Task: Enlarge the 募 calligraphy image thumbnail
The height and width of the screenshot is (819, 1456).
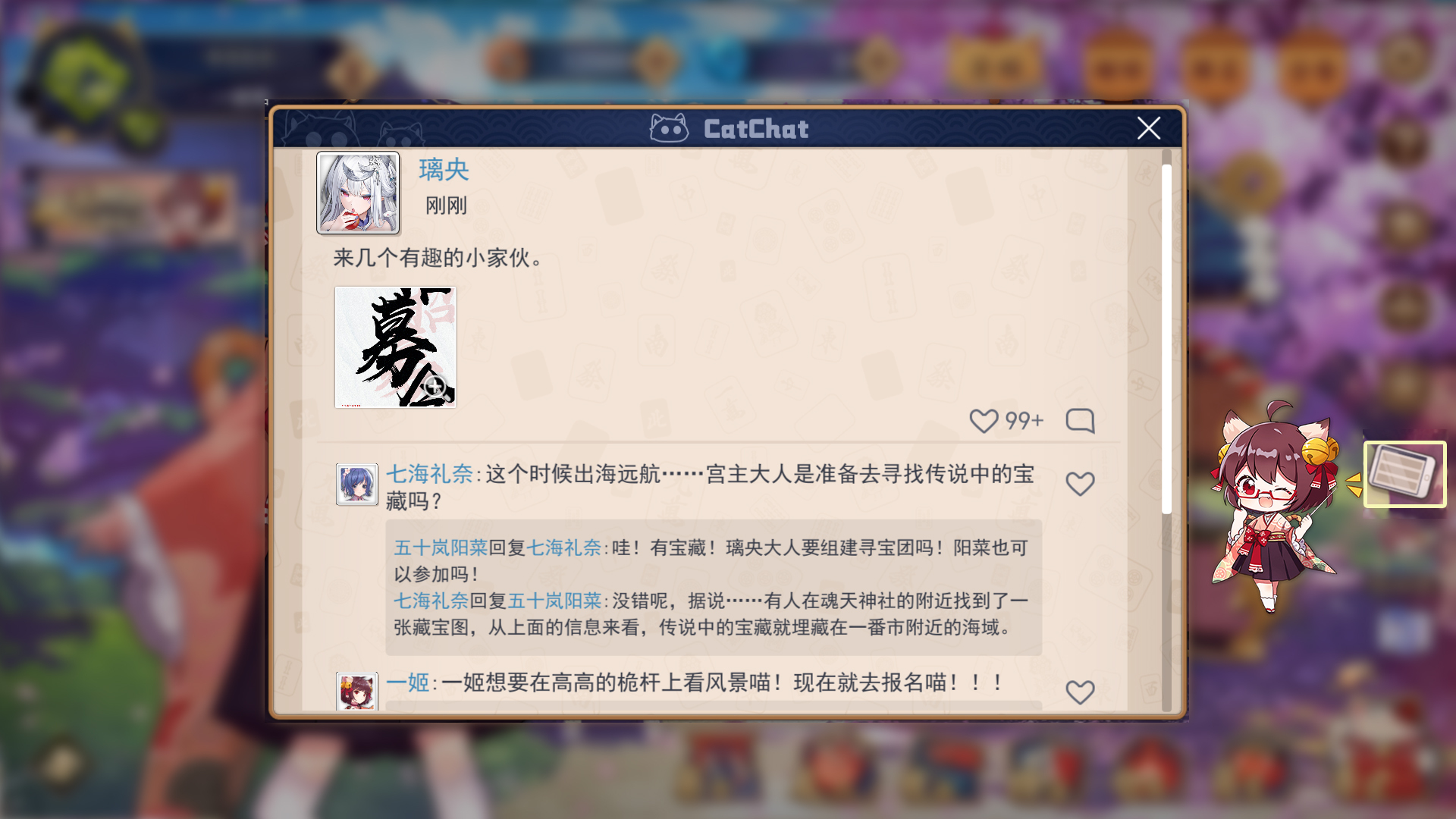Action: pyautogui.click(x=395, y=347)
